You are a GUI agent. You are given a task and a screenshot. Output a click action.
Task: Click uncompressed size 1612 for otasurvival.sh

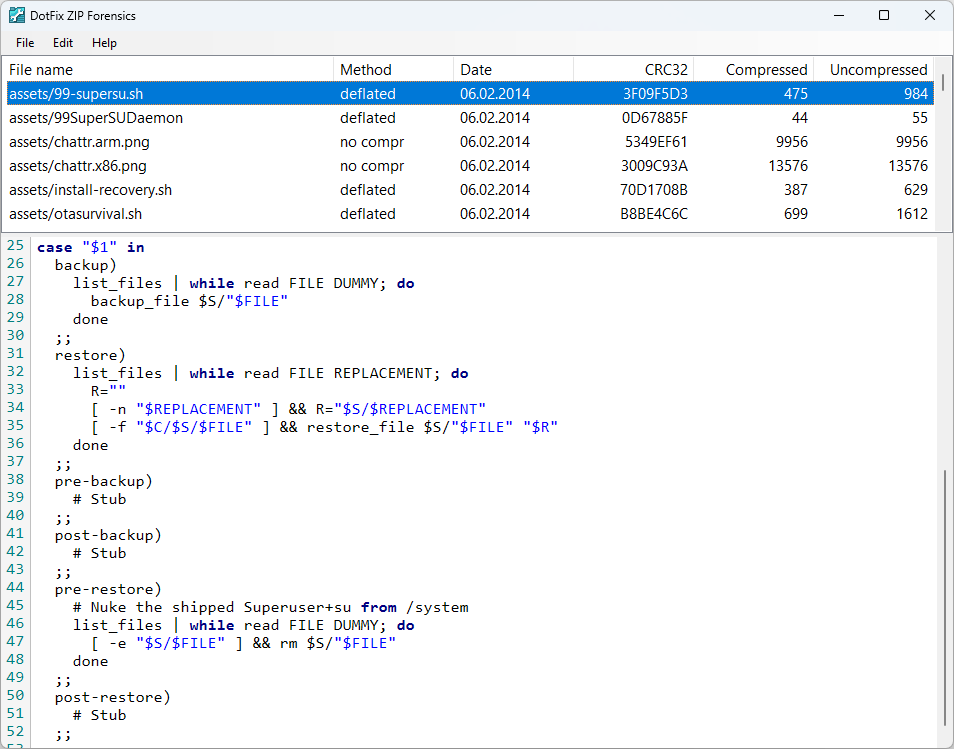[x=912, y=214]
